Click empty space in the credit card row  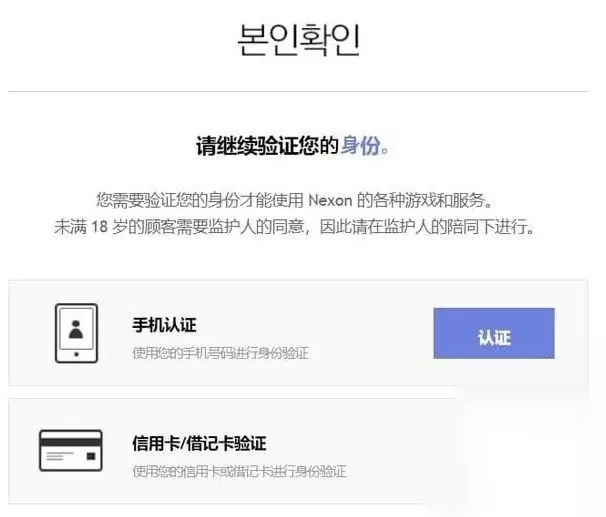(386, 451)
